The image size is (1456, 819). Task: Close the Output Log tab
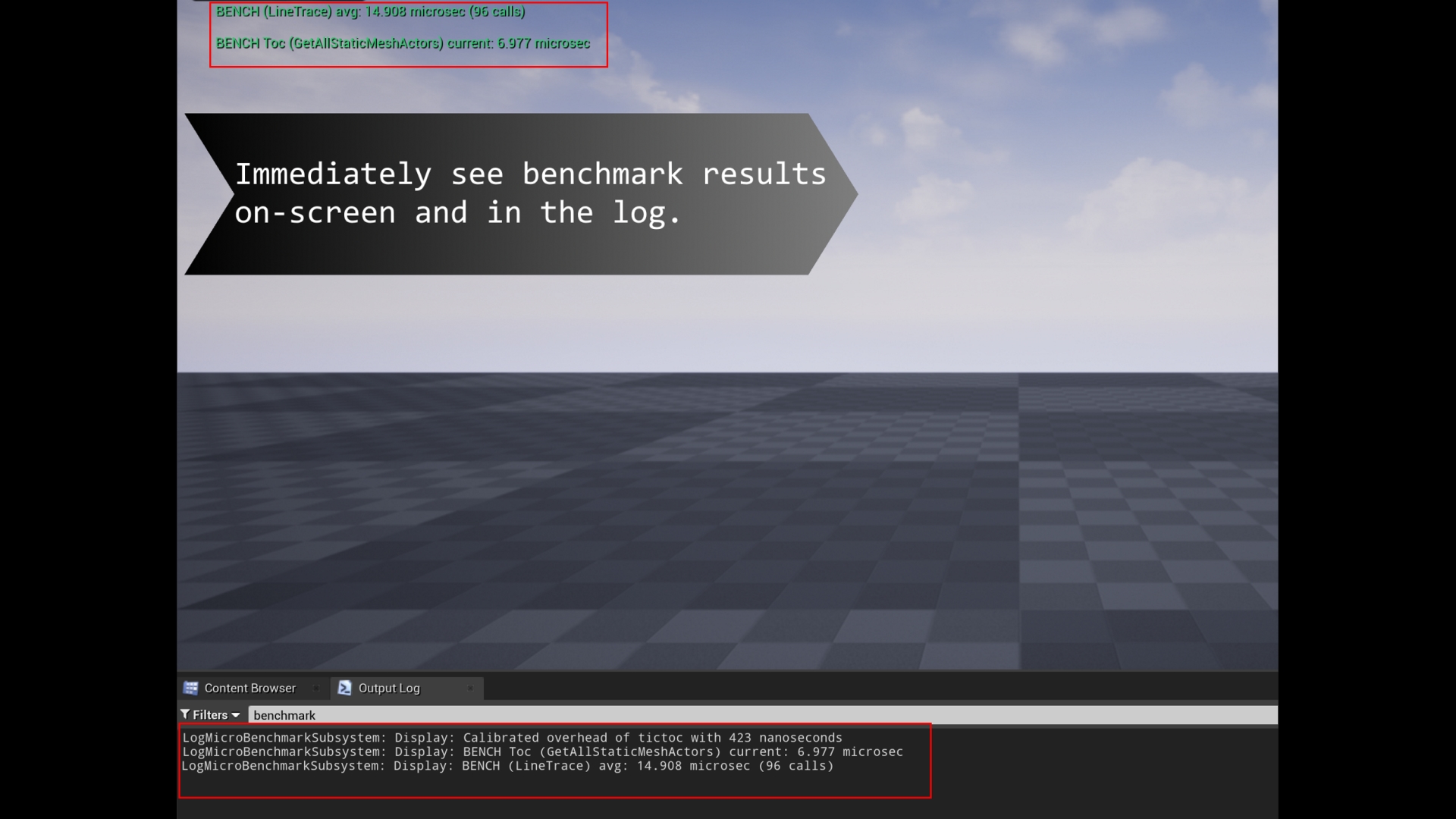click(x=470, y=689)
